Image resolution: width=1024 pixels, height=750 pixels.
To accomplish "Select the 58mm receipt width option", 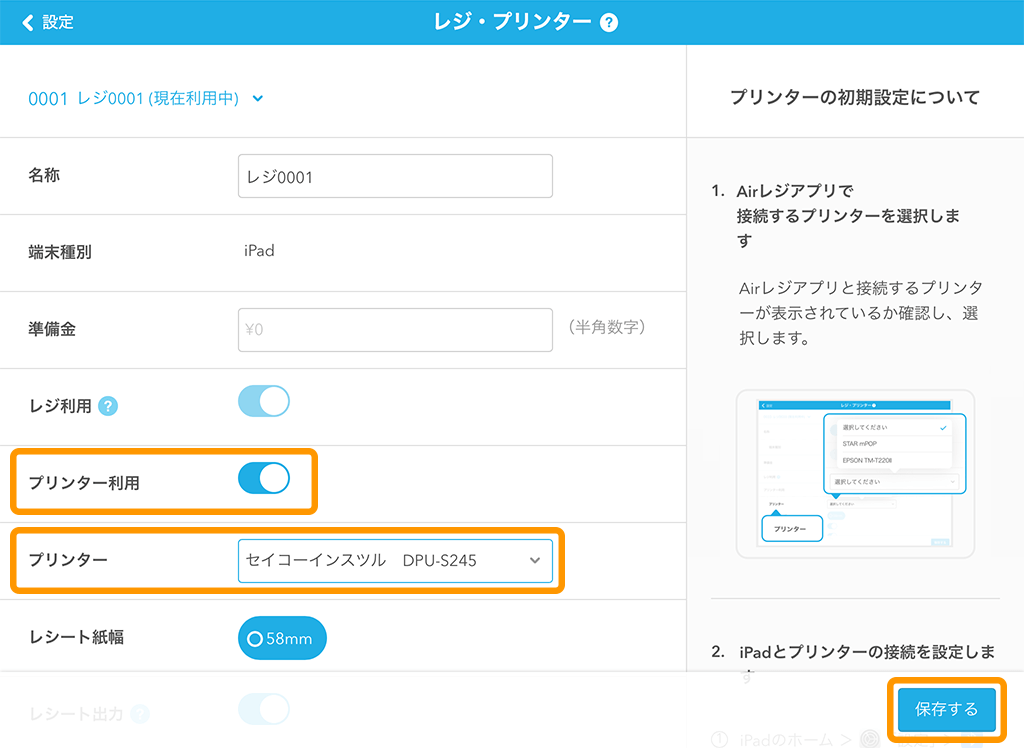I will coord(282,638).
